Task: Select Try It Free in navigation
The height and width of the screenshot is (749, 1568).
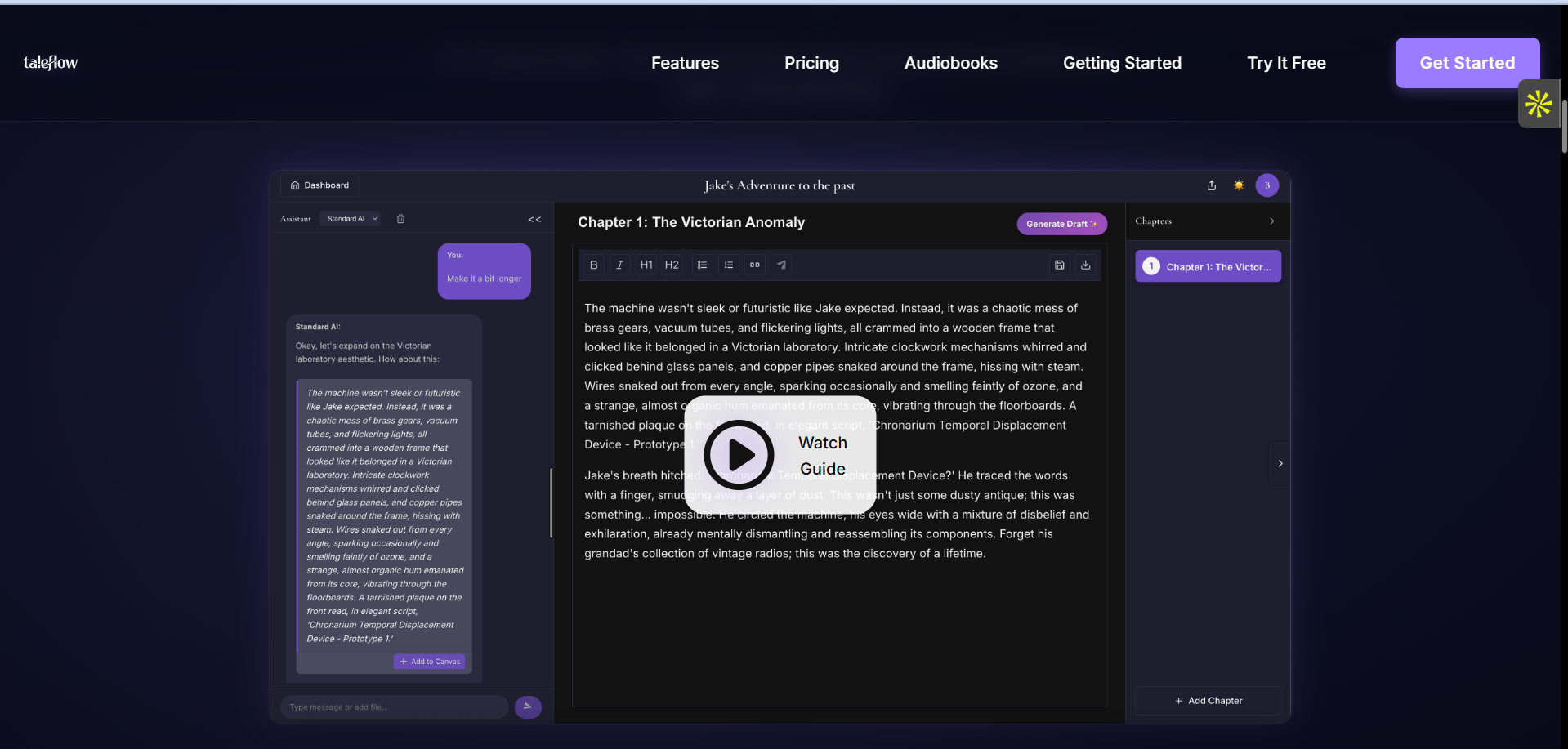Action: click(x=1286, y=63)
